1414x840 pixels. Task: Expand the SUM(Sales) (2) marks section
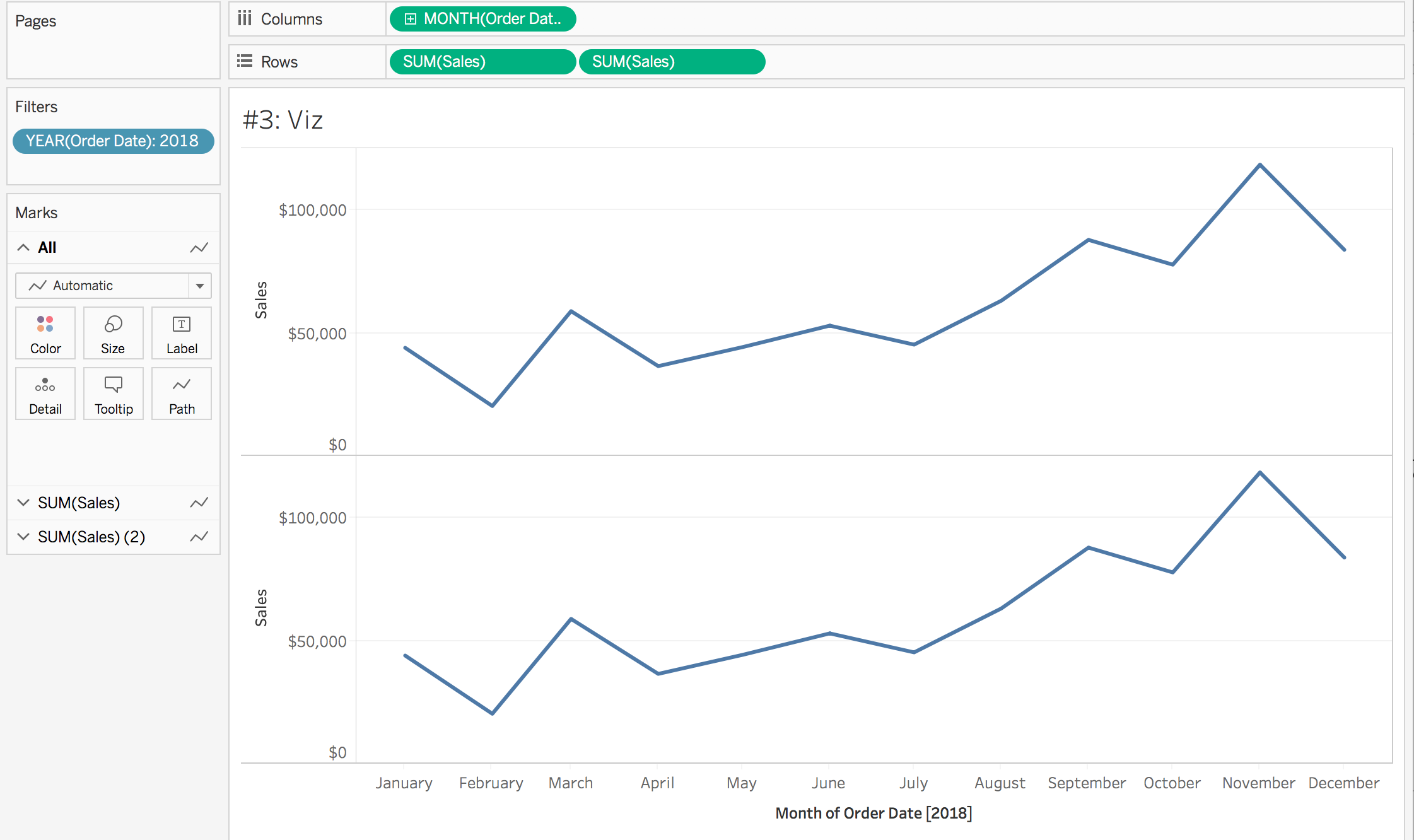pyautogui.click(x=23, y=537)
